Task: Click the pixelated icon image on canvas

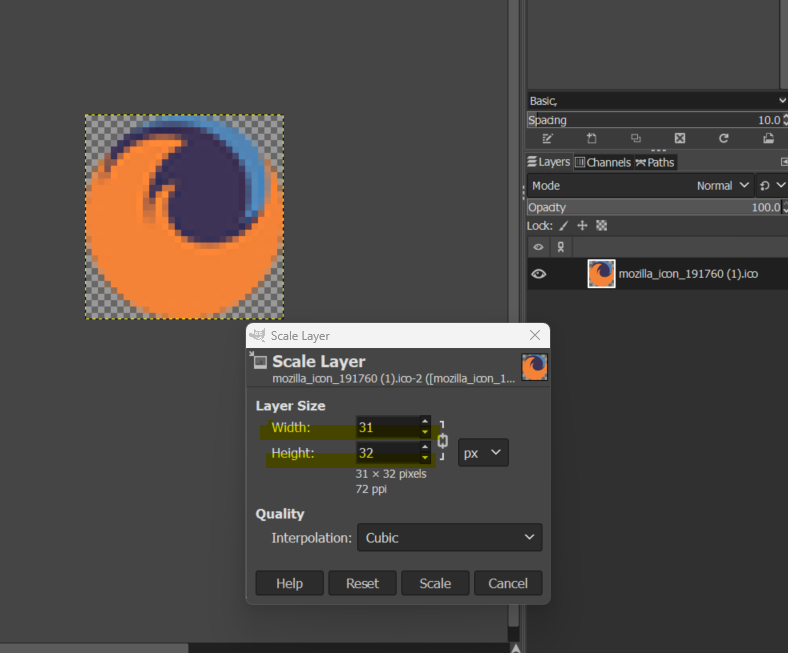Action: (184, 217)
